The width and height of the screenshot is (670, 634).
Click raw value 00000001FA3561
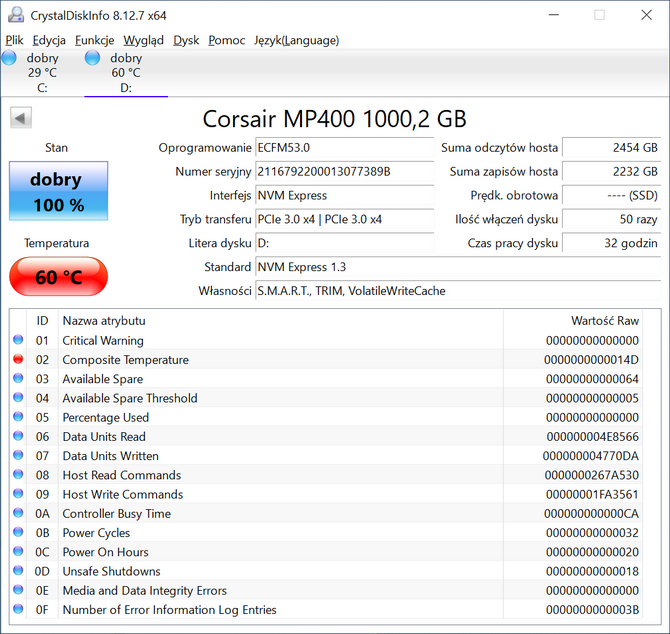pos(592,494)
